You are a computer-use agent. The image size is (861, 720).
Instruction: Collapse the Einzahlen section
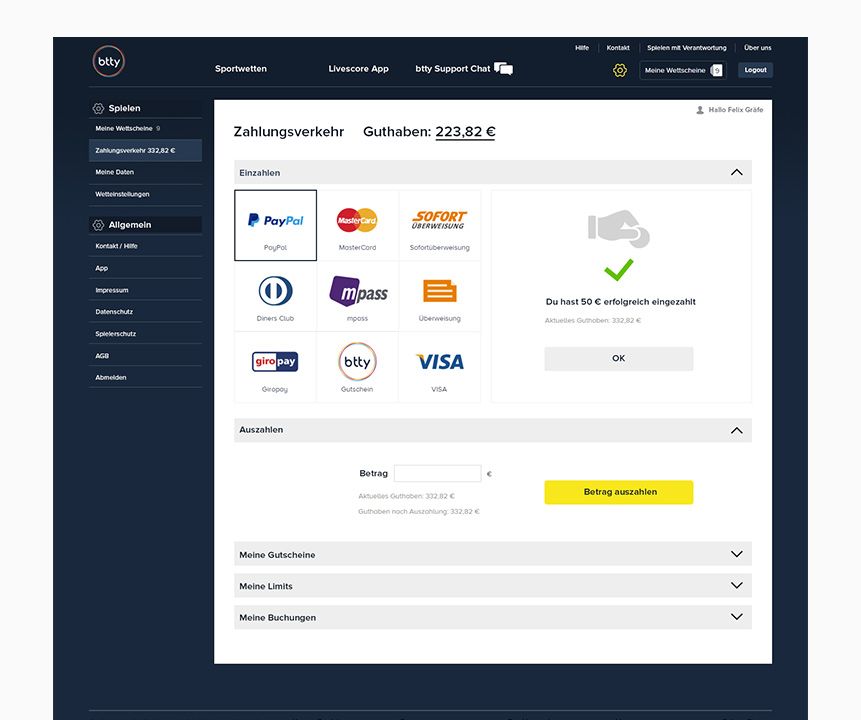(737, 173)
